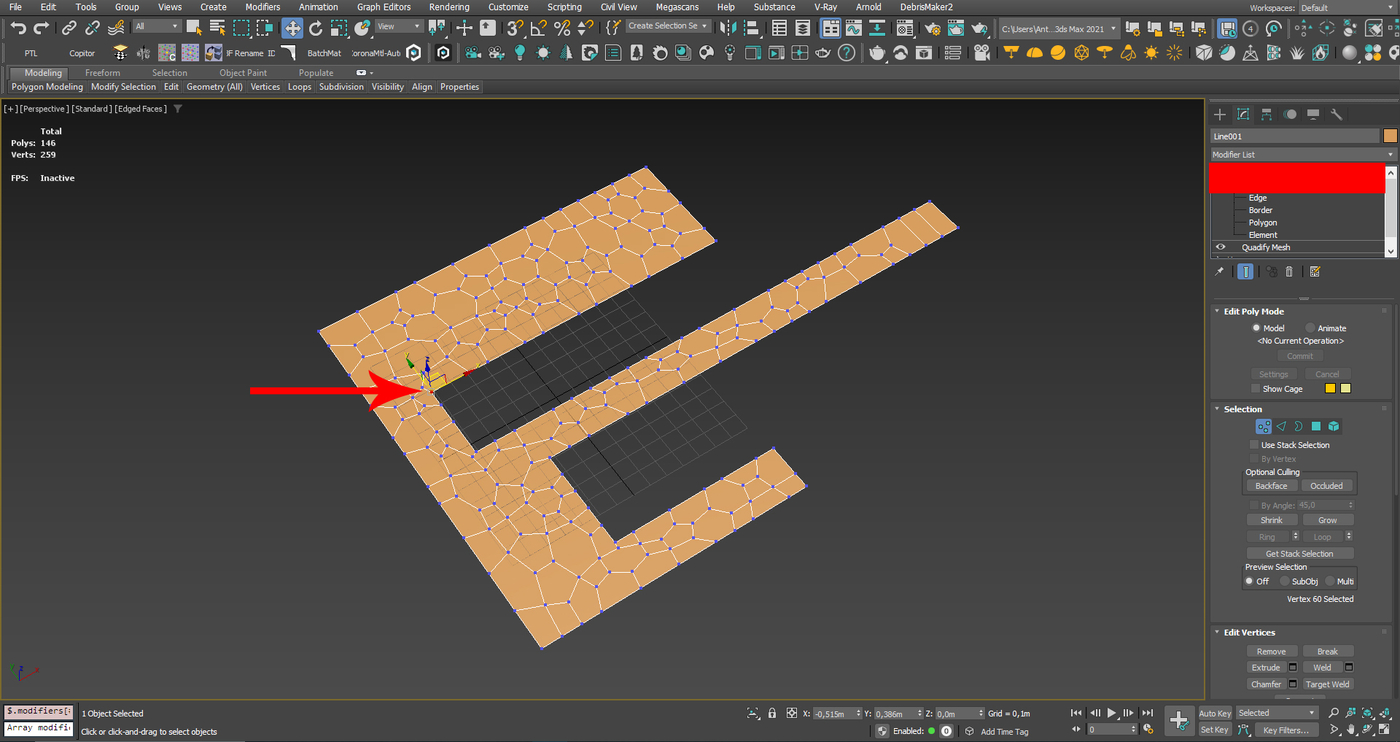Select the Animate radio button

click(x=1311, y=328)
